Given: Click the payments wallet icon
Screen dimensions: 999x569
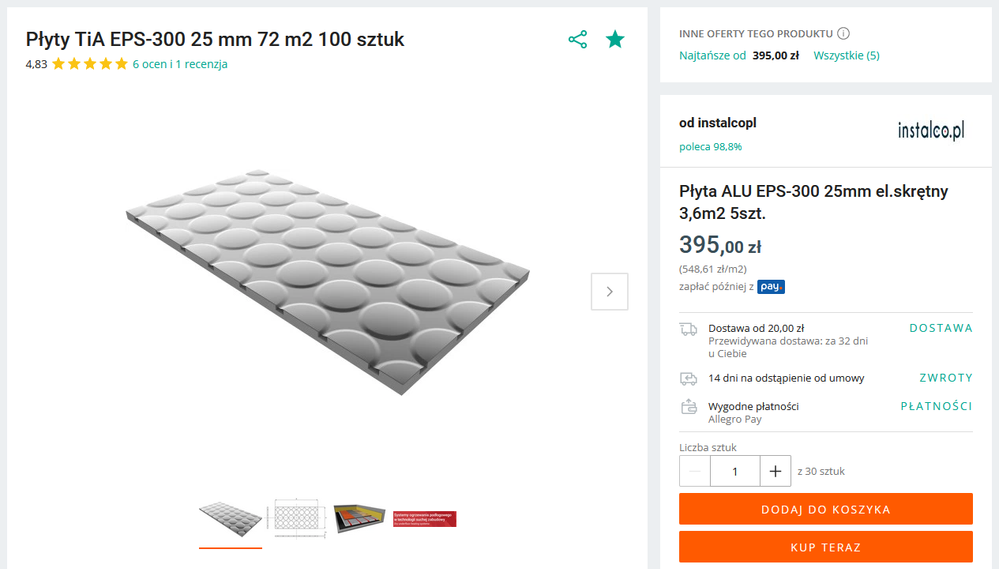Looking at the screenshot, I should tap(688, 407).
